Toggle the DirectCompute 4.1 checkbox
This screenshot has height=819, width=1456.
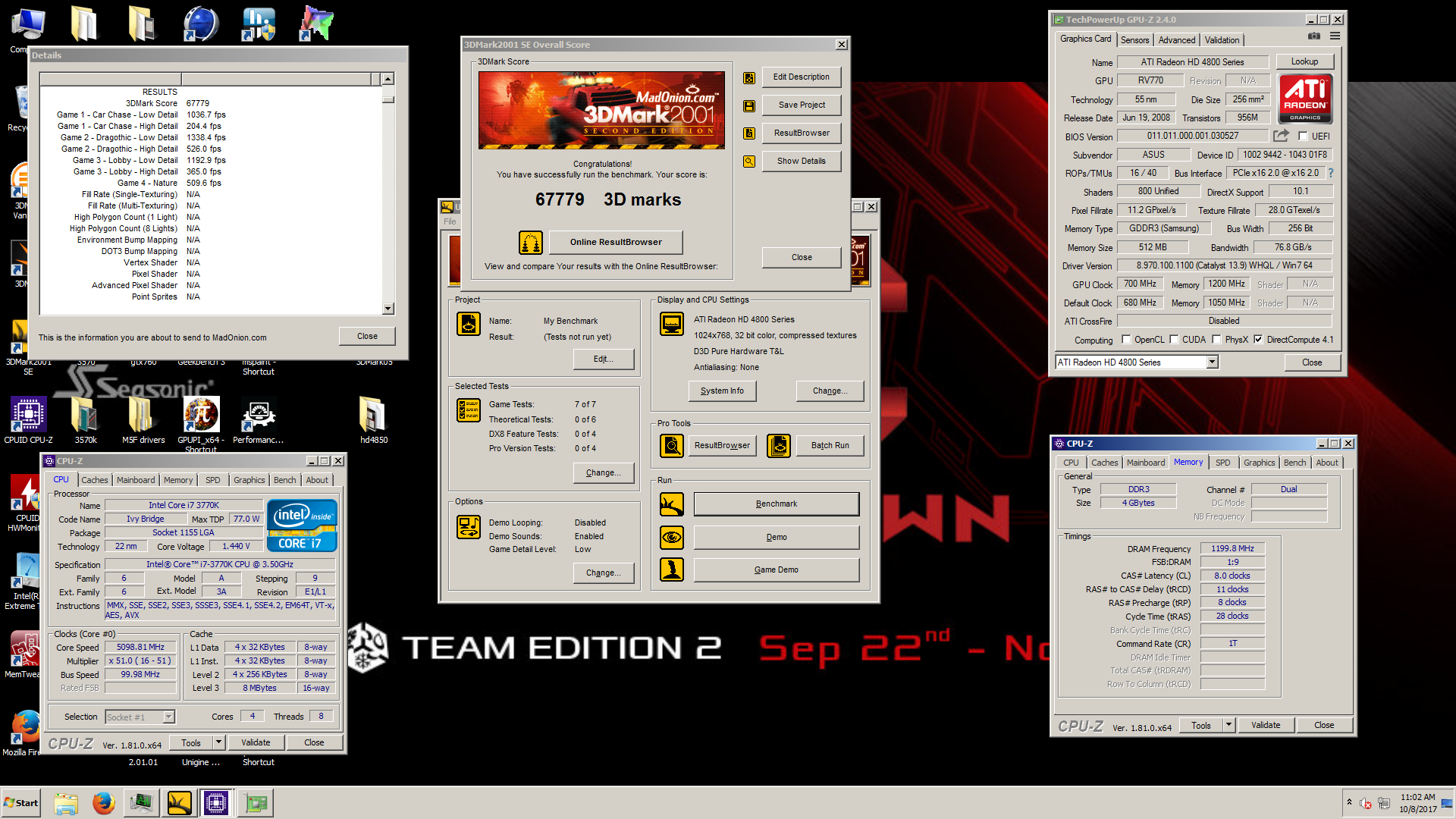[x=1258, y=340]
